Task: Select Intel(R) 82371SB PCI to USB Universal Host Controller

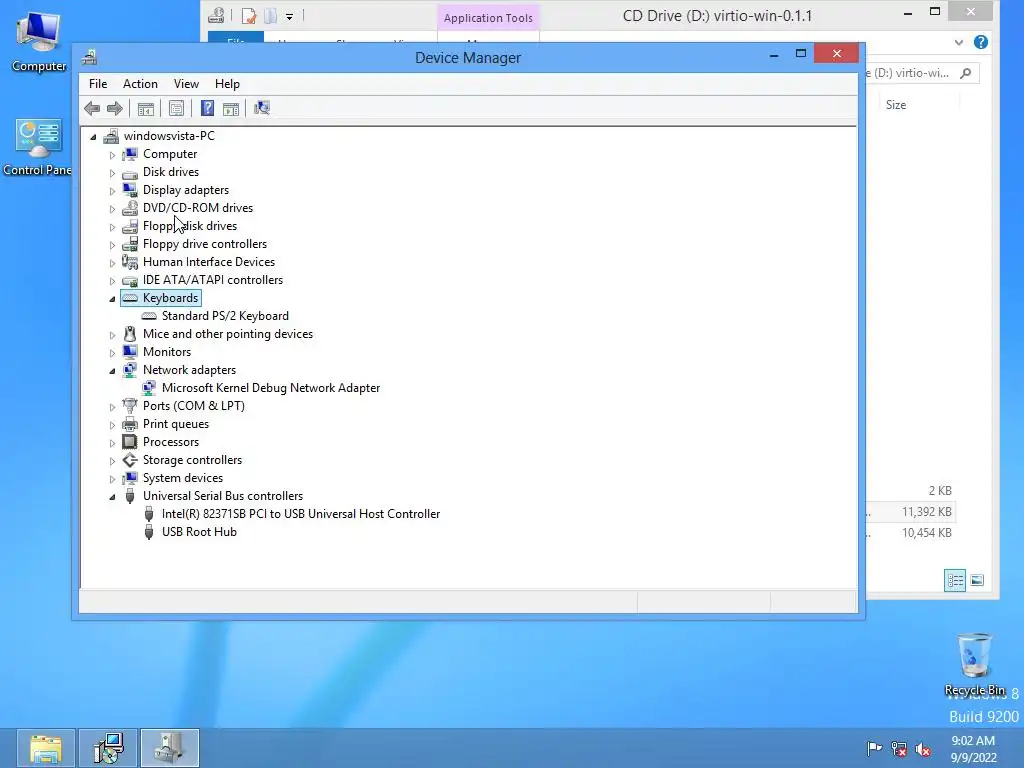Action: click(301, 514)
